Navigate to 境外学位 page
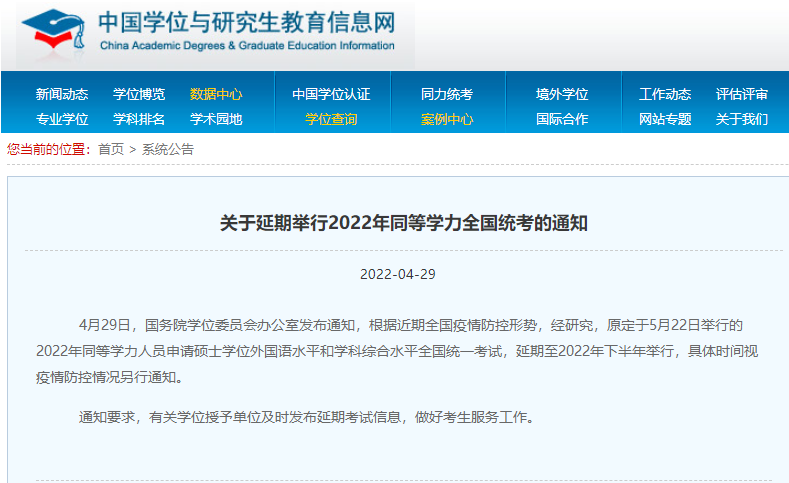Image resolution: width=789 pixels, height=483 pixels. (x=562, y=95)
